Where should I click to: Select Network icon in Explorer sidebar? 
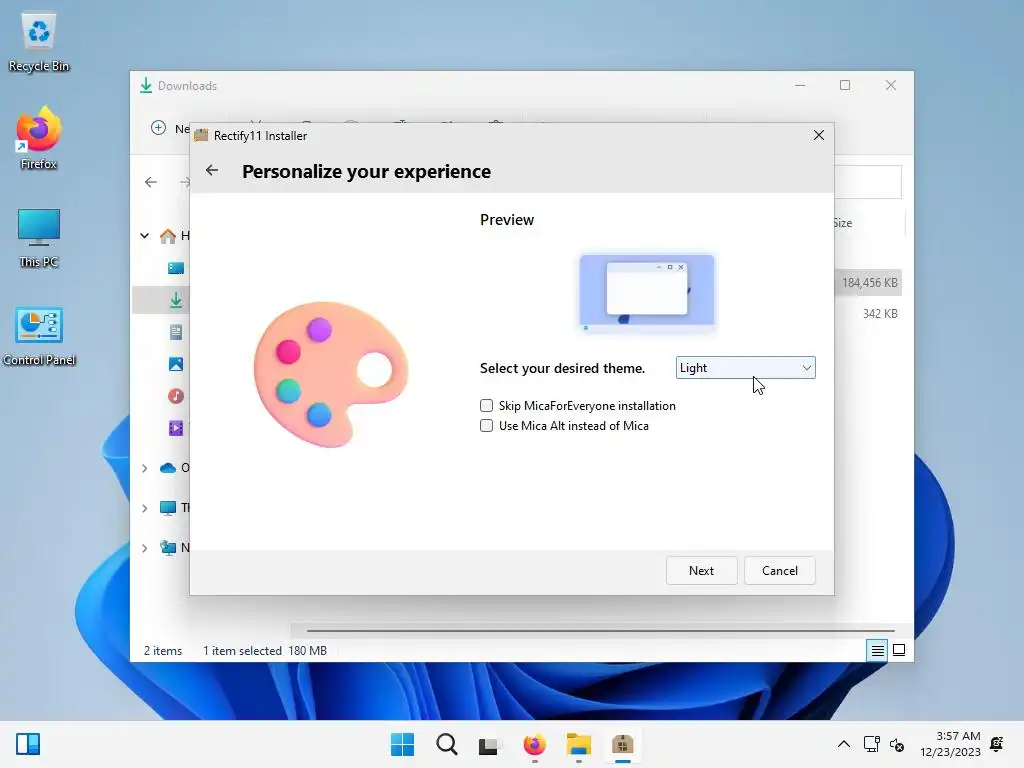click(168, 547)
